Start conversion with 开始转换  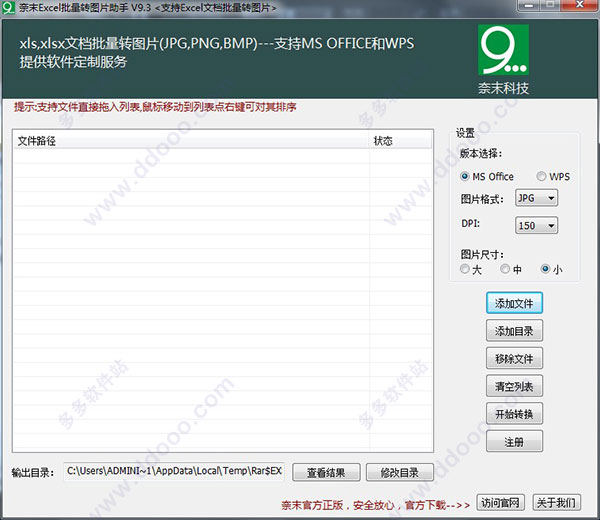[x=514, y=414]
